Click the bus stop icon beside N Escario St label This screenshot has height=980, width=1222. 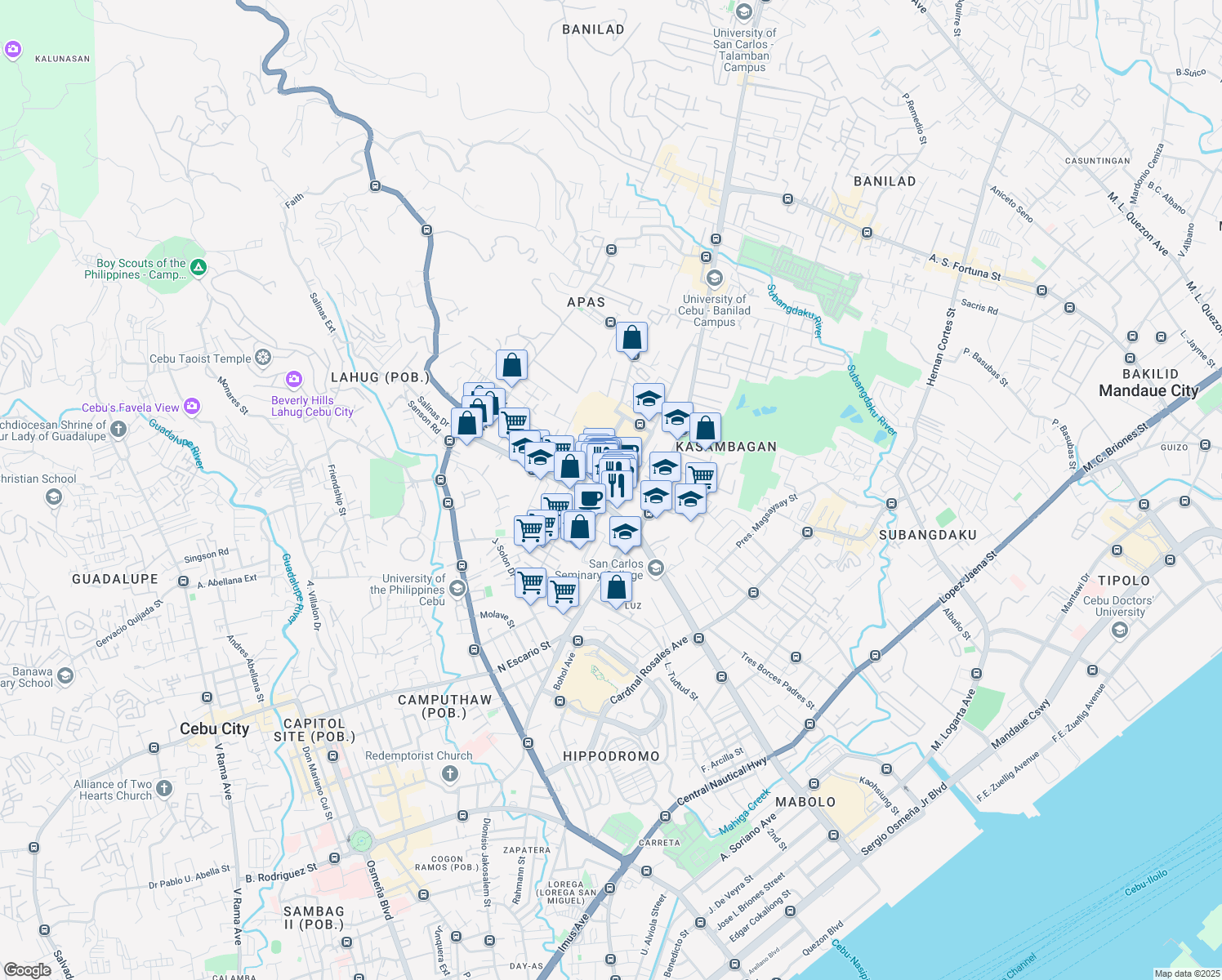coord(578,641)
